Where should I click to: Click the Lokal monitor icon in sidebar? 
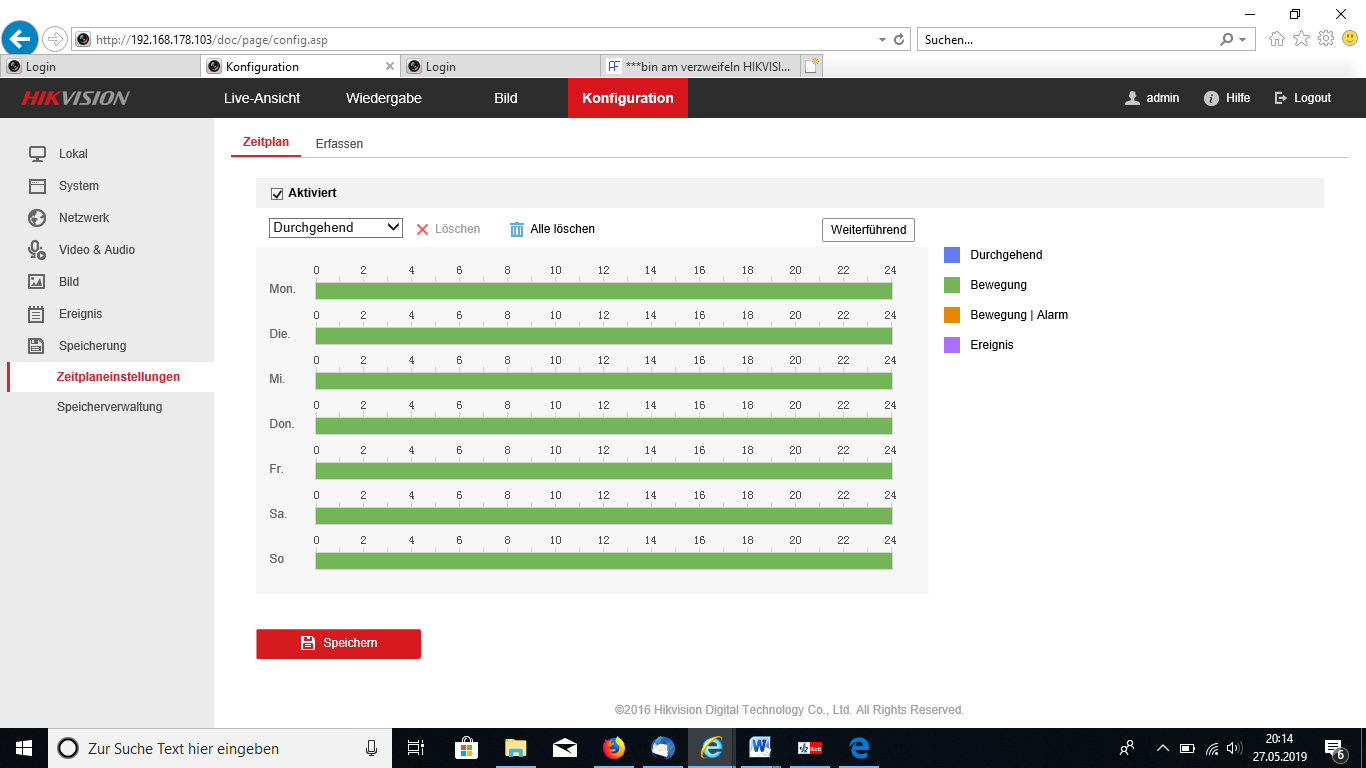[x=37, y=154]
